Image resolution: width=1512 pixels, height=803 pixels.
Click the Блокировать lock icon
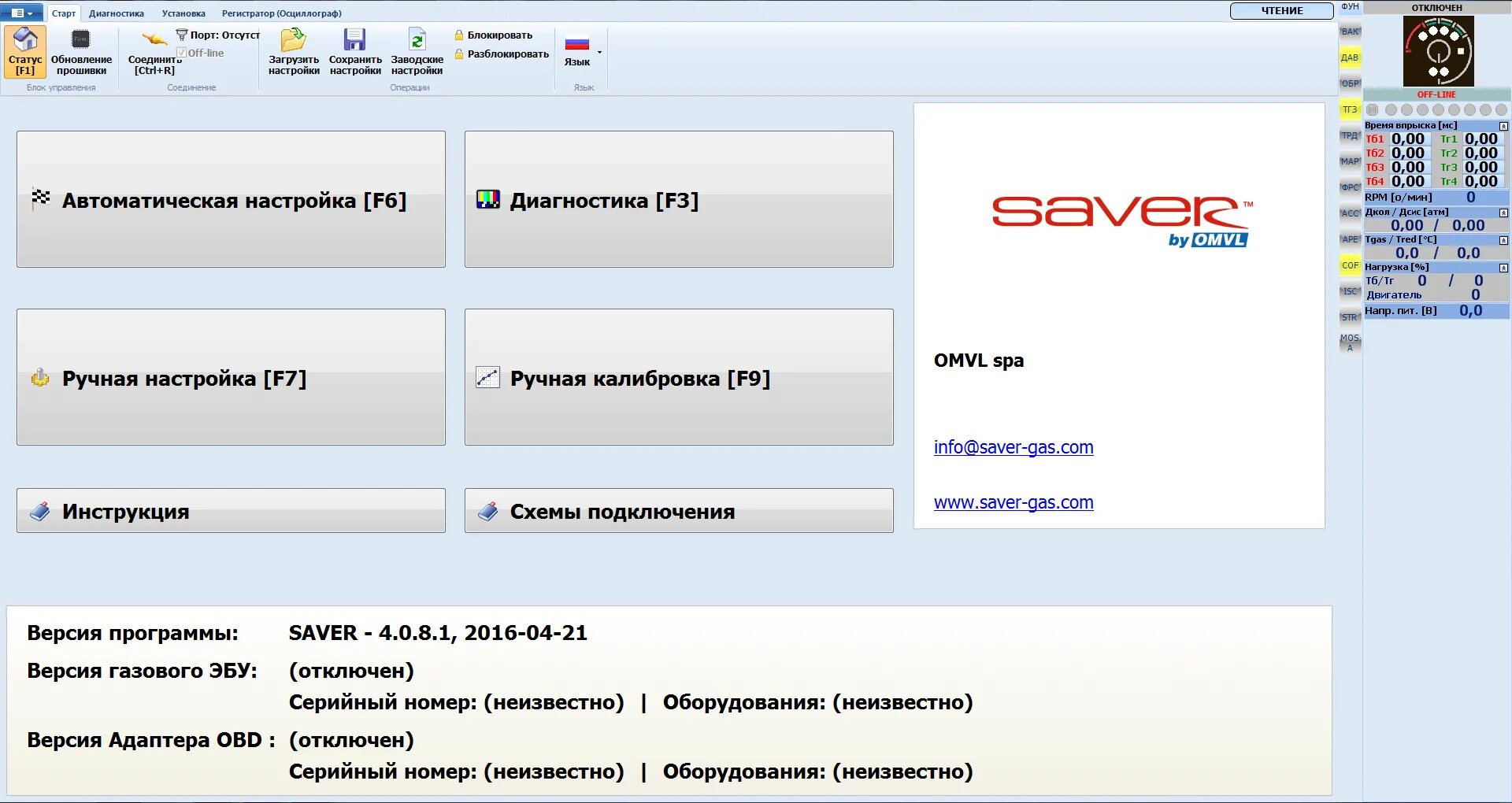[x=459, y=35]
